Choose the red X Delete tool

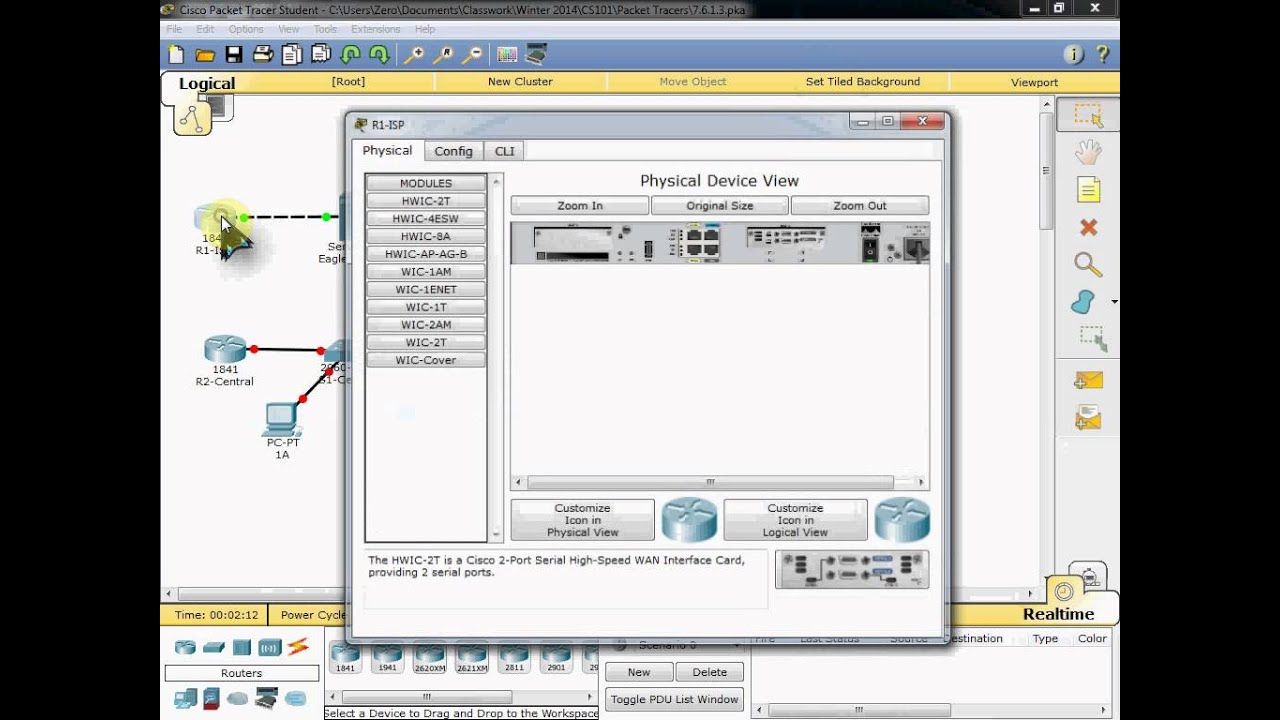click(1088, 227)
